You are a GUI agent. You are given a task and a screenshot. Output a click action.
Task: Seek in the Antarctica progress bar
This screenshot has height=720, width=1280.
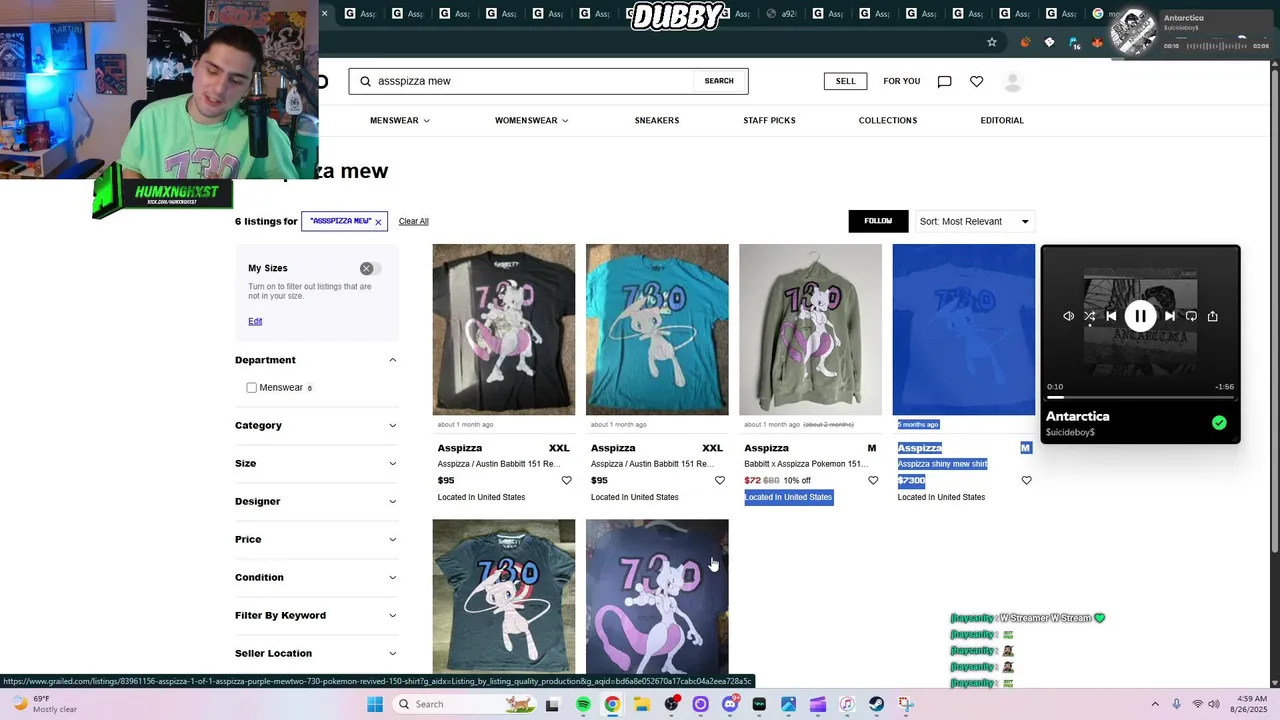[1140, 397]
